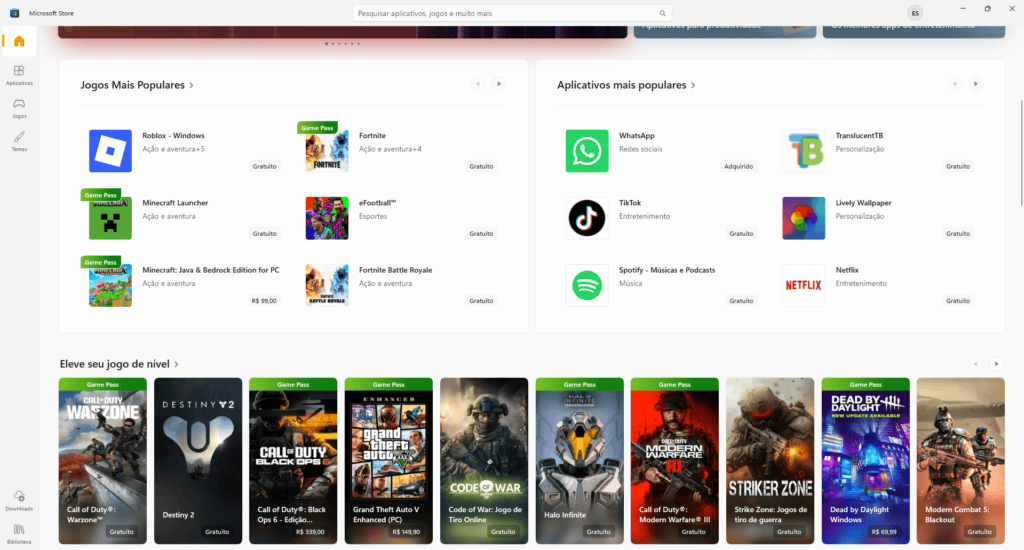This screenshot has width=1024, height=550.
Task: Select the TranslucentTB title text
Action: (859, 136)
